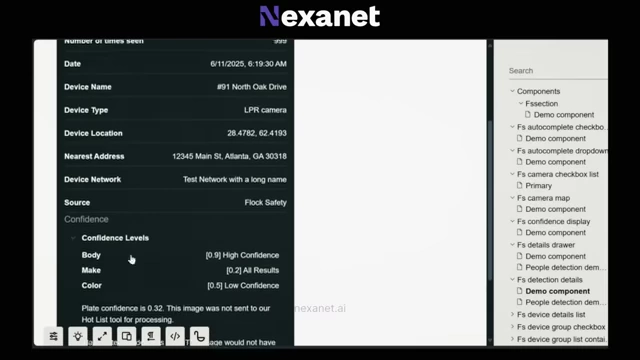This screenshot has width=640, height=360.
Task: Collapse the Components tree node
Action: pyautogui.click(x=512, y=91)
